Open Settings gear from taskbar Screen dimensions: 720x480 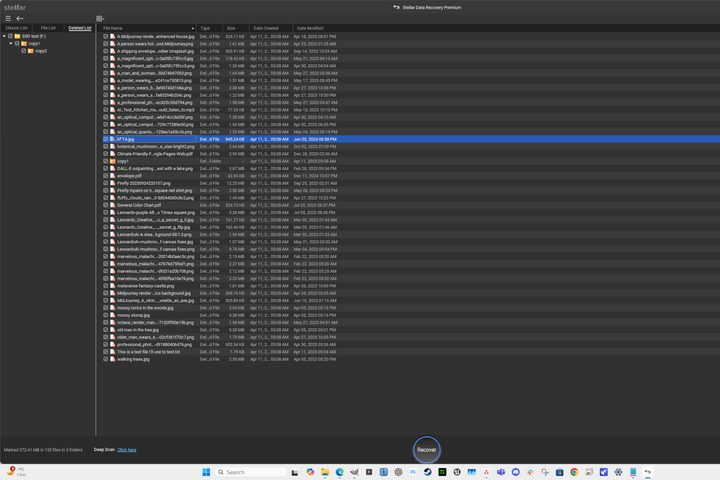[x=619, y=472]
